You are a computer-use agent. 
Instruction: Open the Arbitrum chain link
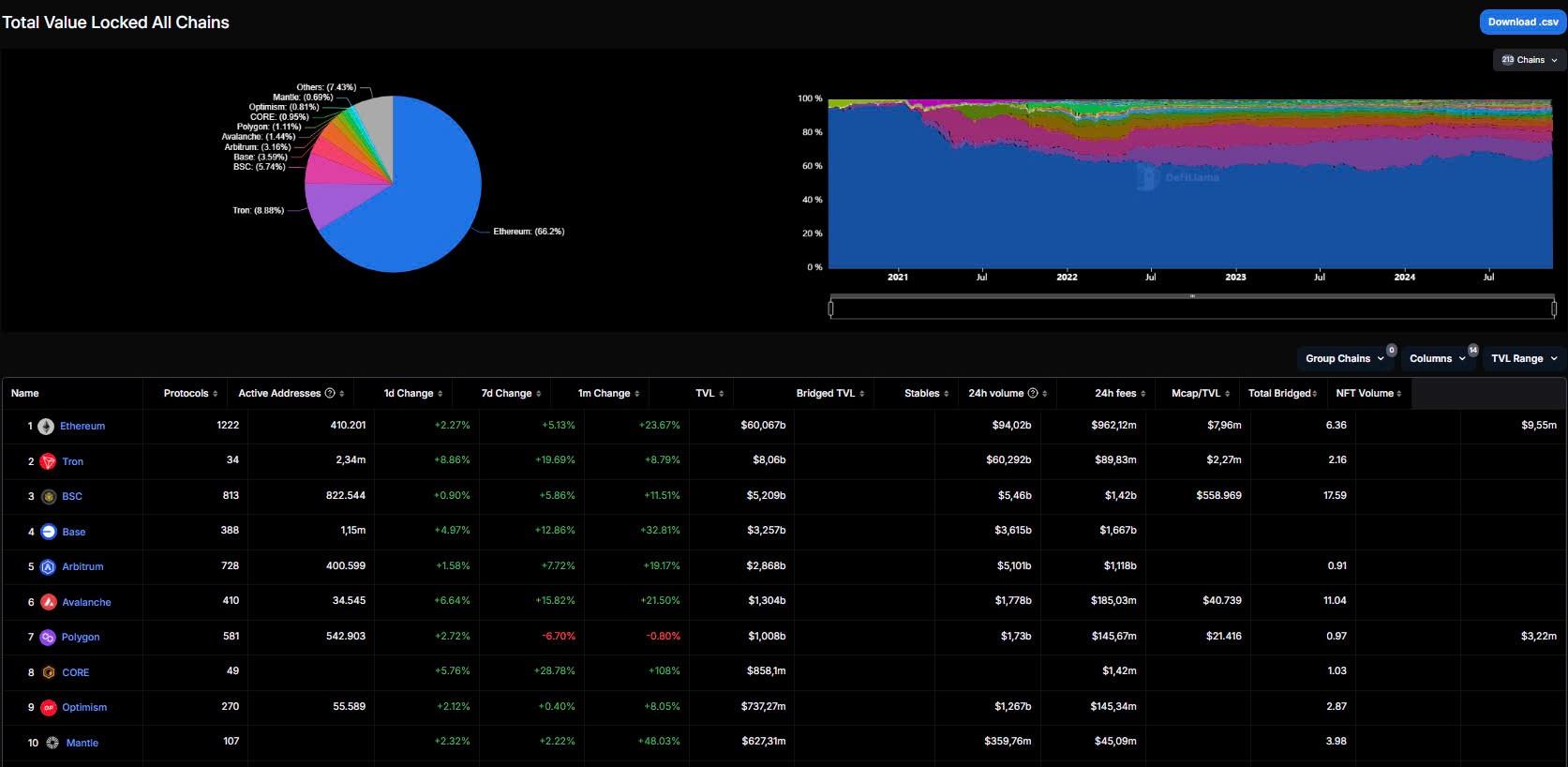82,567
